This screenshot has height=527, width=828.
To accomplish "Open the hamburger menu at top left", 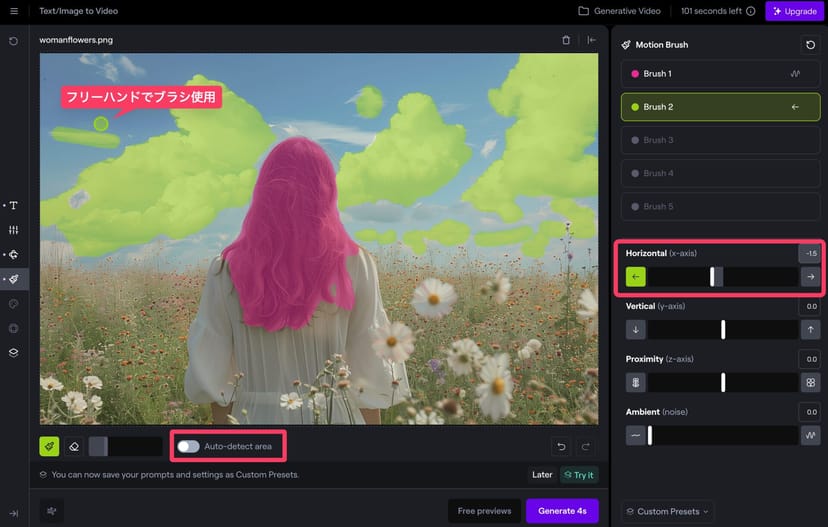I will [x=14, y=11].
